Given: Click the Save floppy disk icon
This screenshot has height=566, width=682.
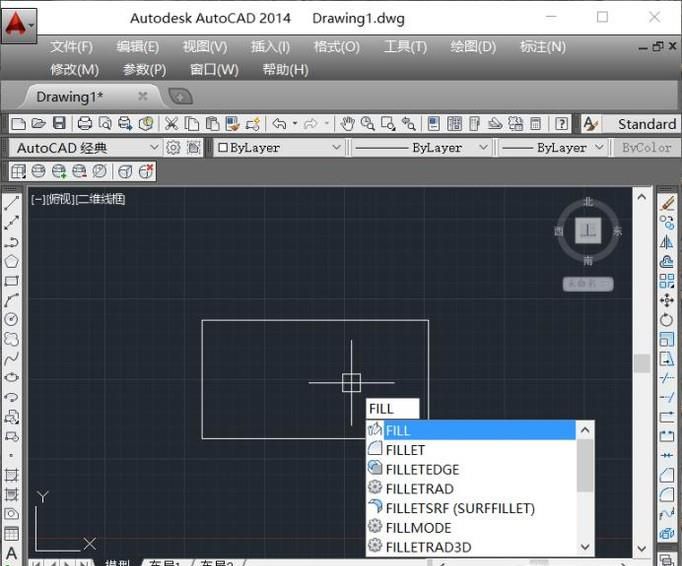Looking at the screenshot, I should (59, 124).
